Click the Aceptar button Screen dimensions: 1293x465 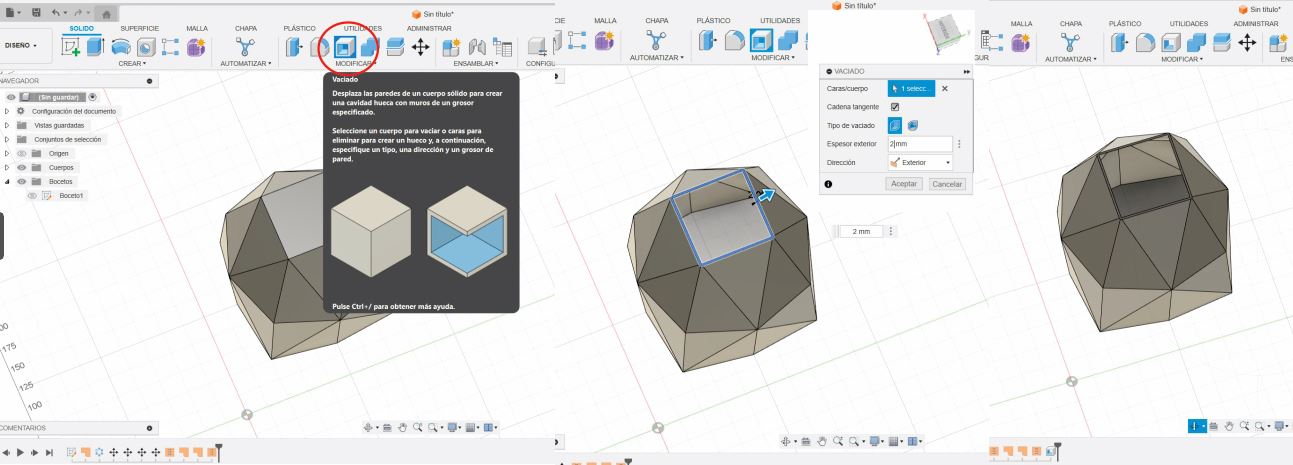[904, 184]
